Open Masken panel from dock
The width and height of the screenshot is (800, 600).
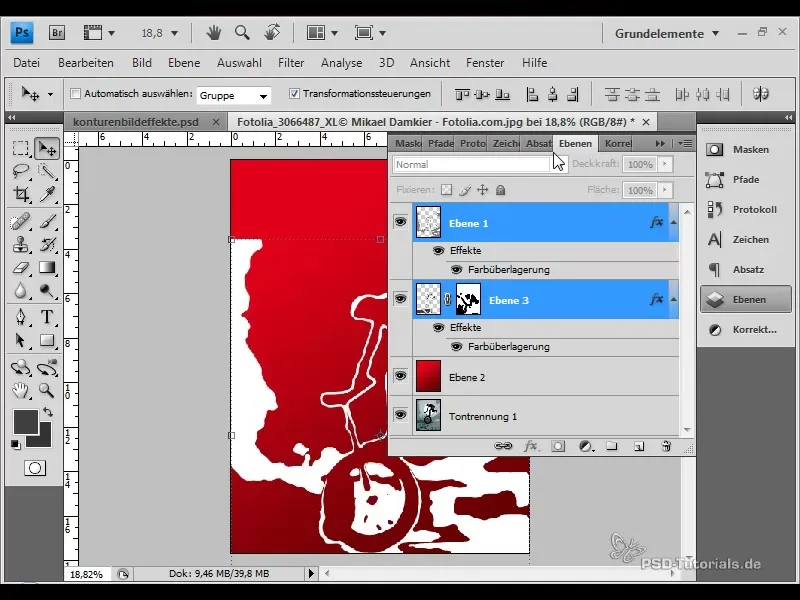pos(745,149)
